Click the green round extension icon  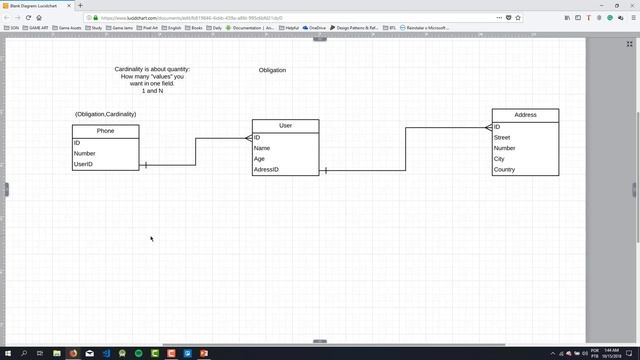(610, 18)
